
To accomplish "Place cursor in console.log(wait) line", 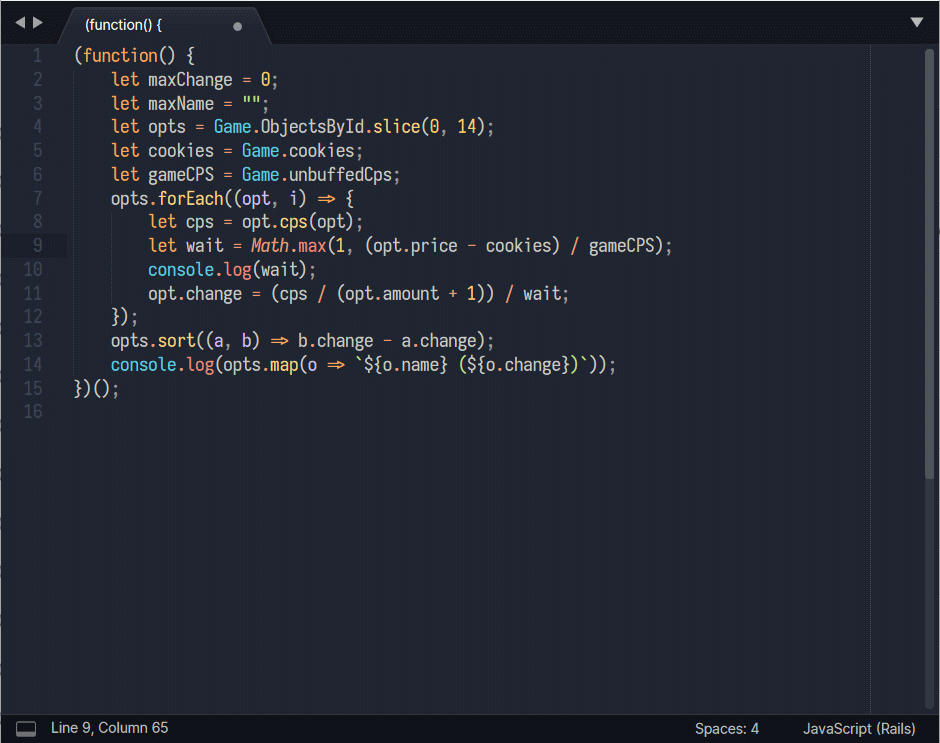I will [x=231, y=270].
